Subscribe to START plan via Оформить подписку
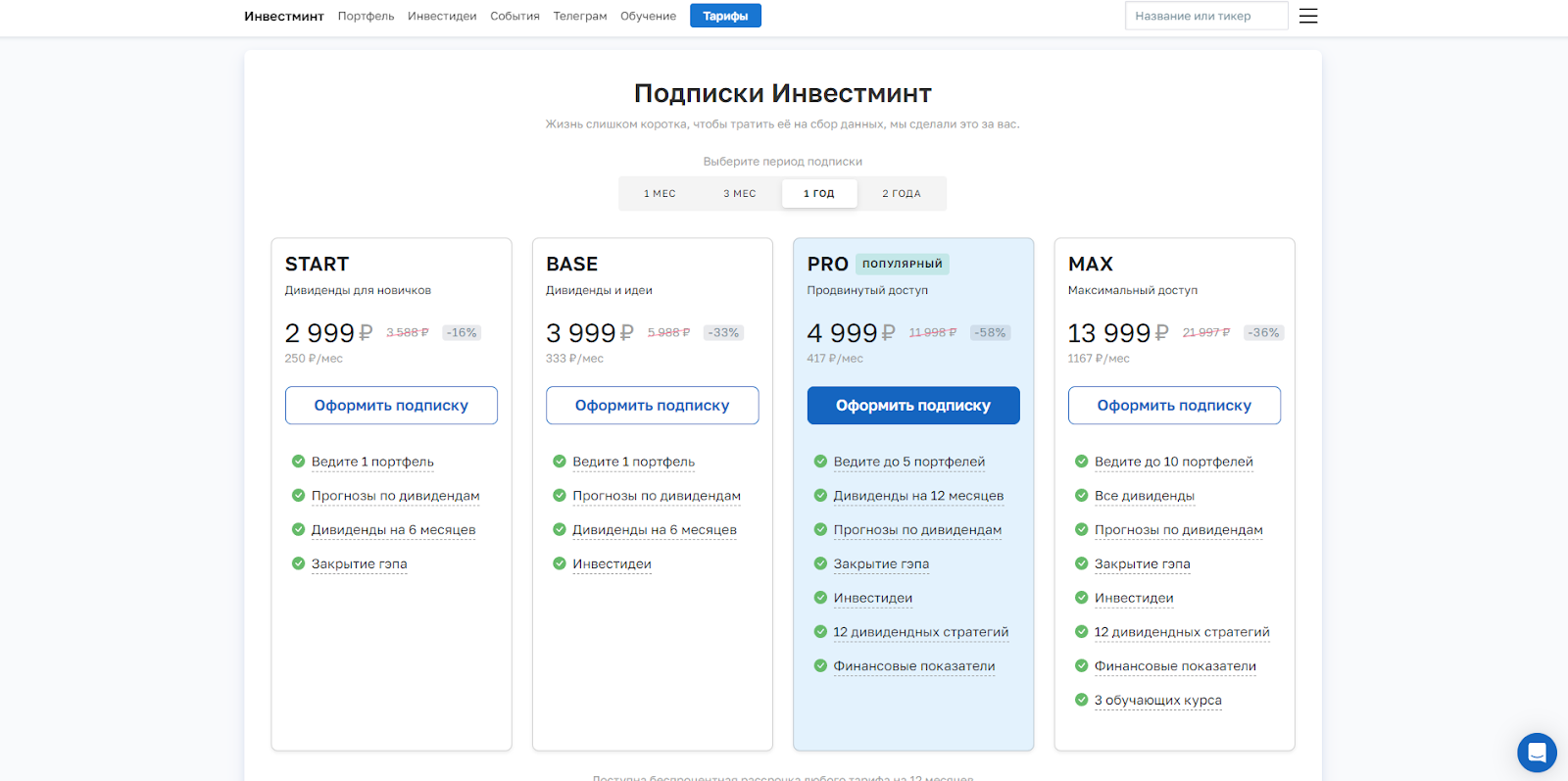 [391, 405]
